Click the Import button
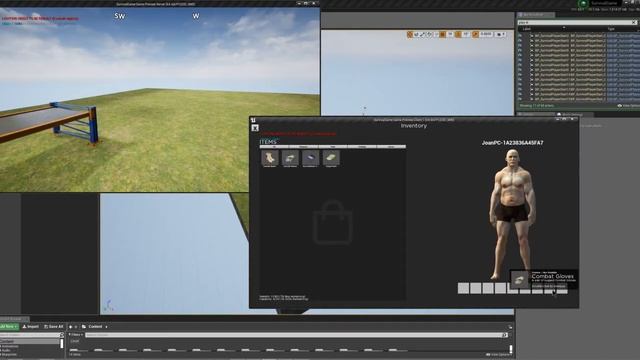Viewport: 640px width, 360px height. [31, 327]
